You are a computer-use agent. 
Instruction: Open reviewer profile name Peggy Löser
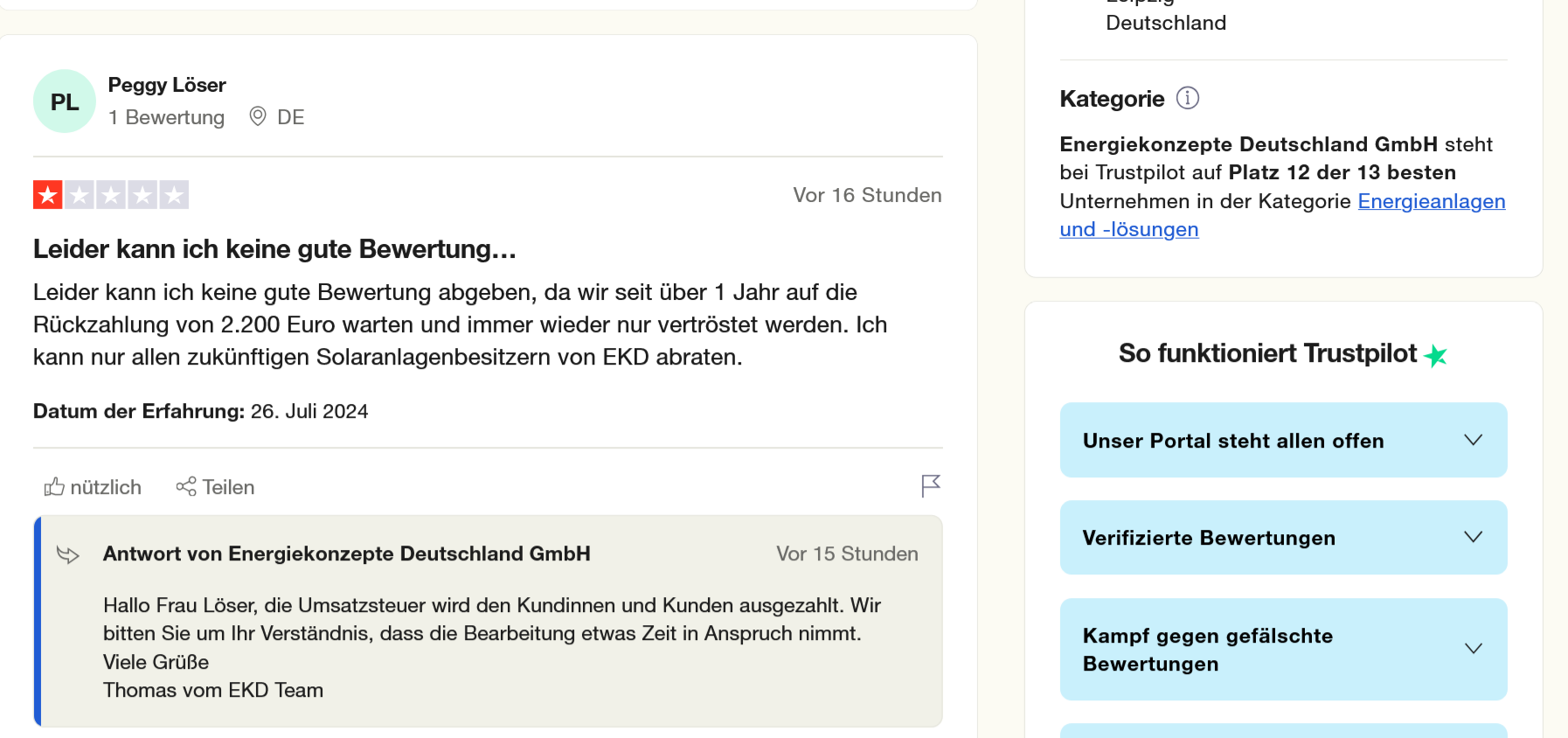[167, 85]
